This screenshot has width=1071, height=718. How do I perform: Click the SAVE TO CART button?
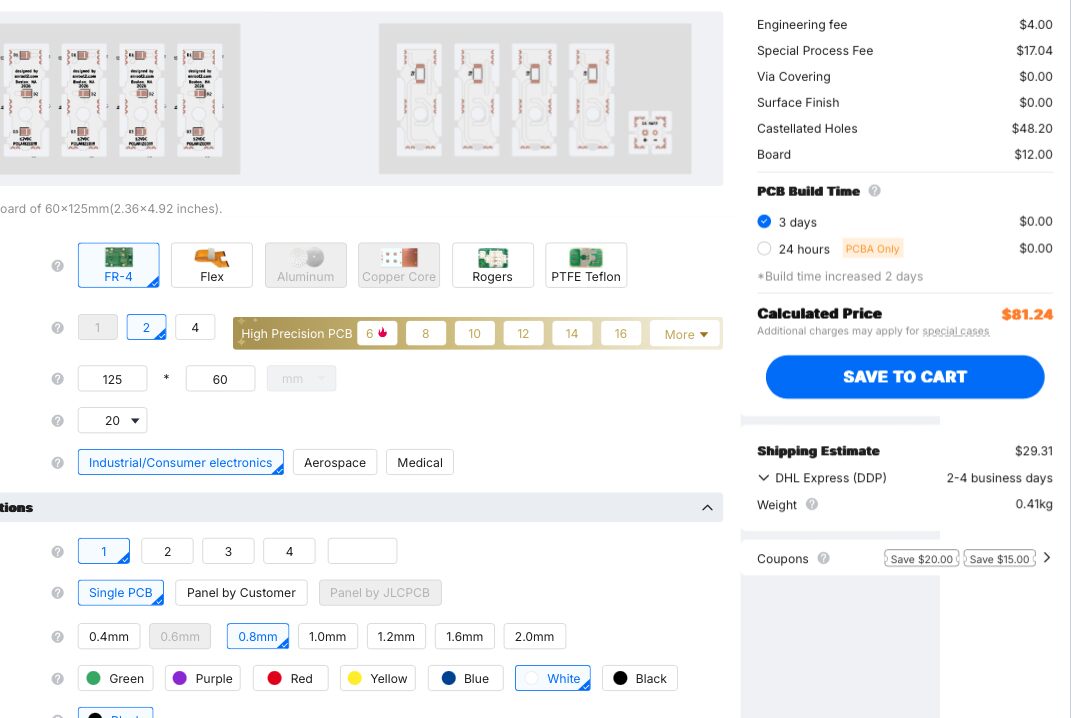(905, 376)
